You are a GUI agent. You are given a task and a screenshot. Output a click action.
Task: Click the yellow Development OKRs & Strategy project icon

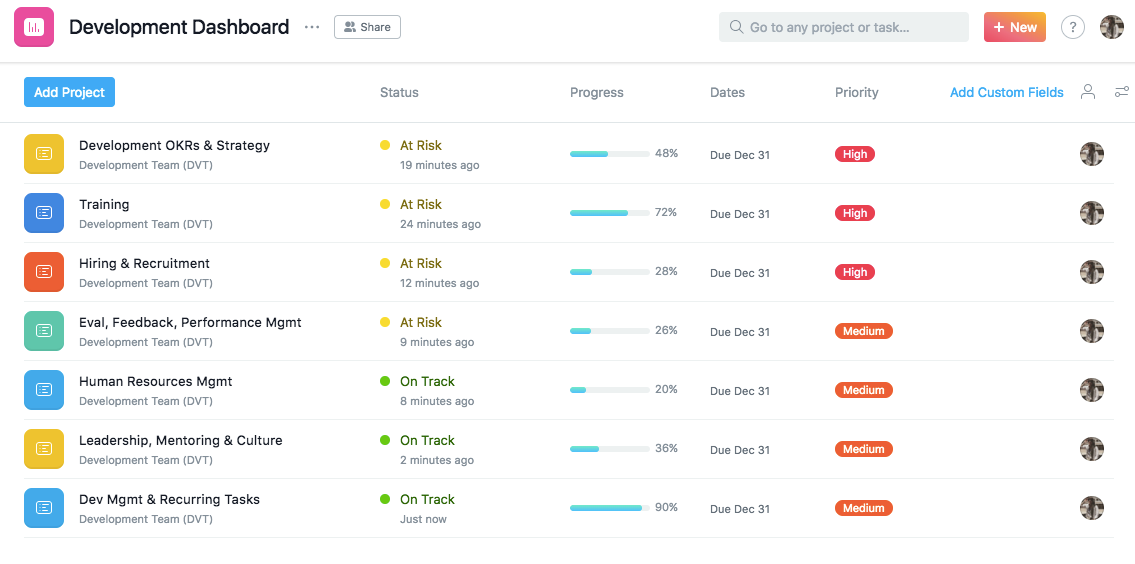(44, 153)
